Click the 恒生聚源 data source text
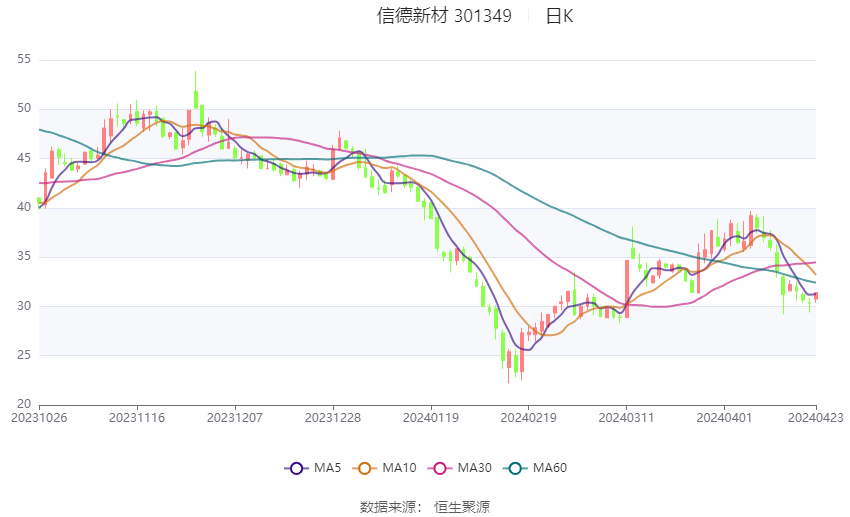850x517 pixels. [462, 507]
